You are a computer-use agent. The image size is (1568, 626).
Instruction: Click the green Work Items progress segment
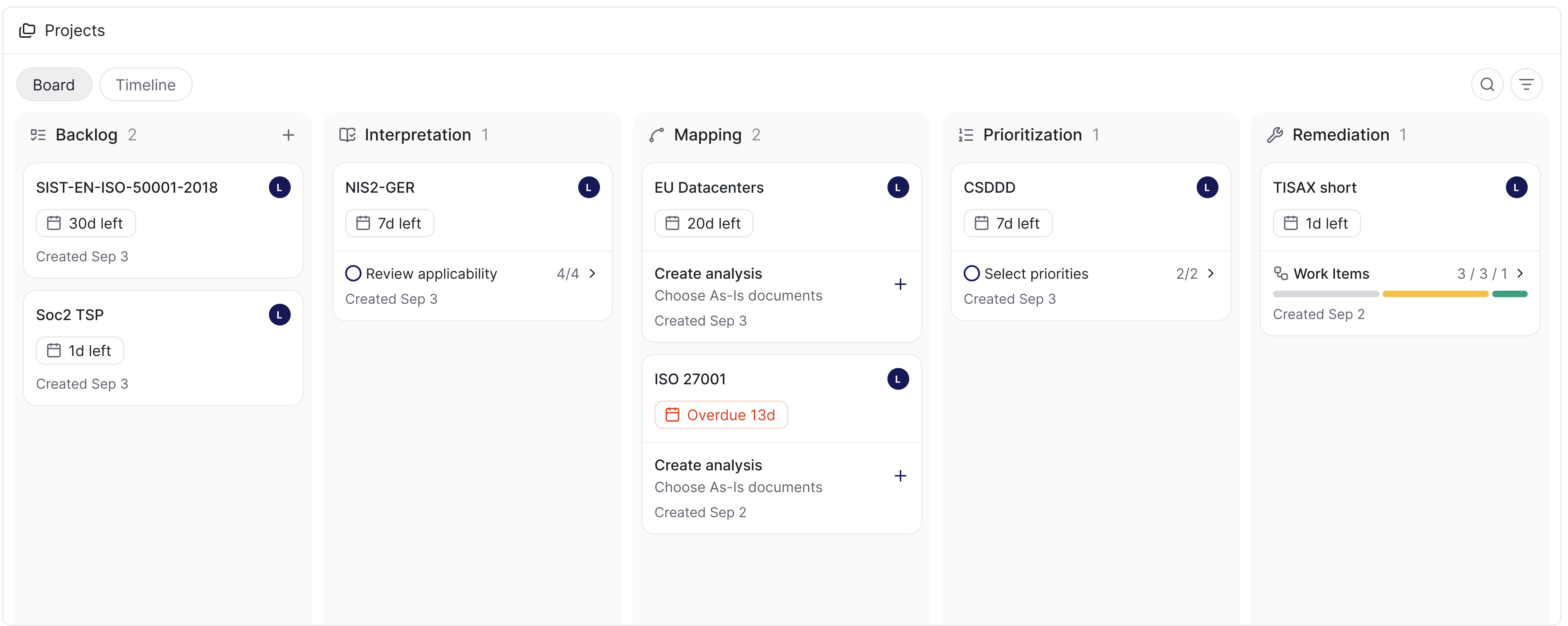pos(1510,294)
